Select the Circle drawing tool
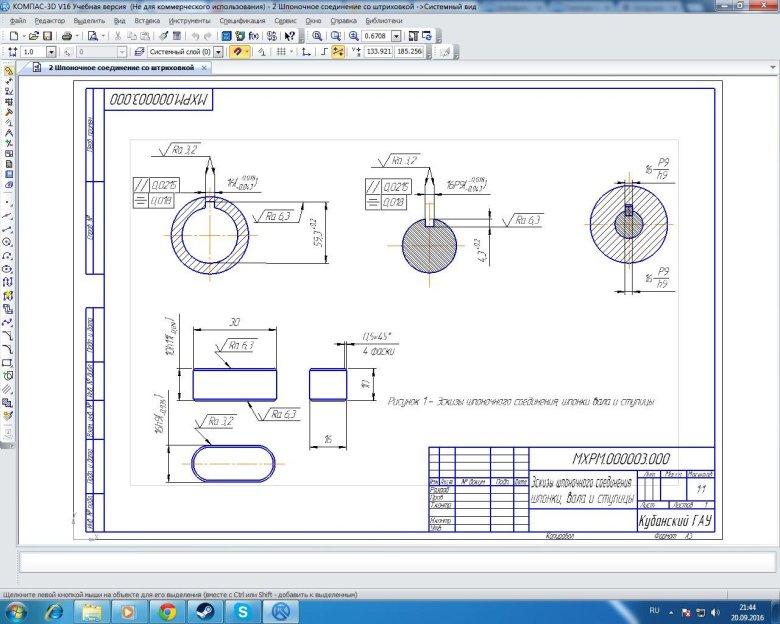 tap(9, 242)
